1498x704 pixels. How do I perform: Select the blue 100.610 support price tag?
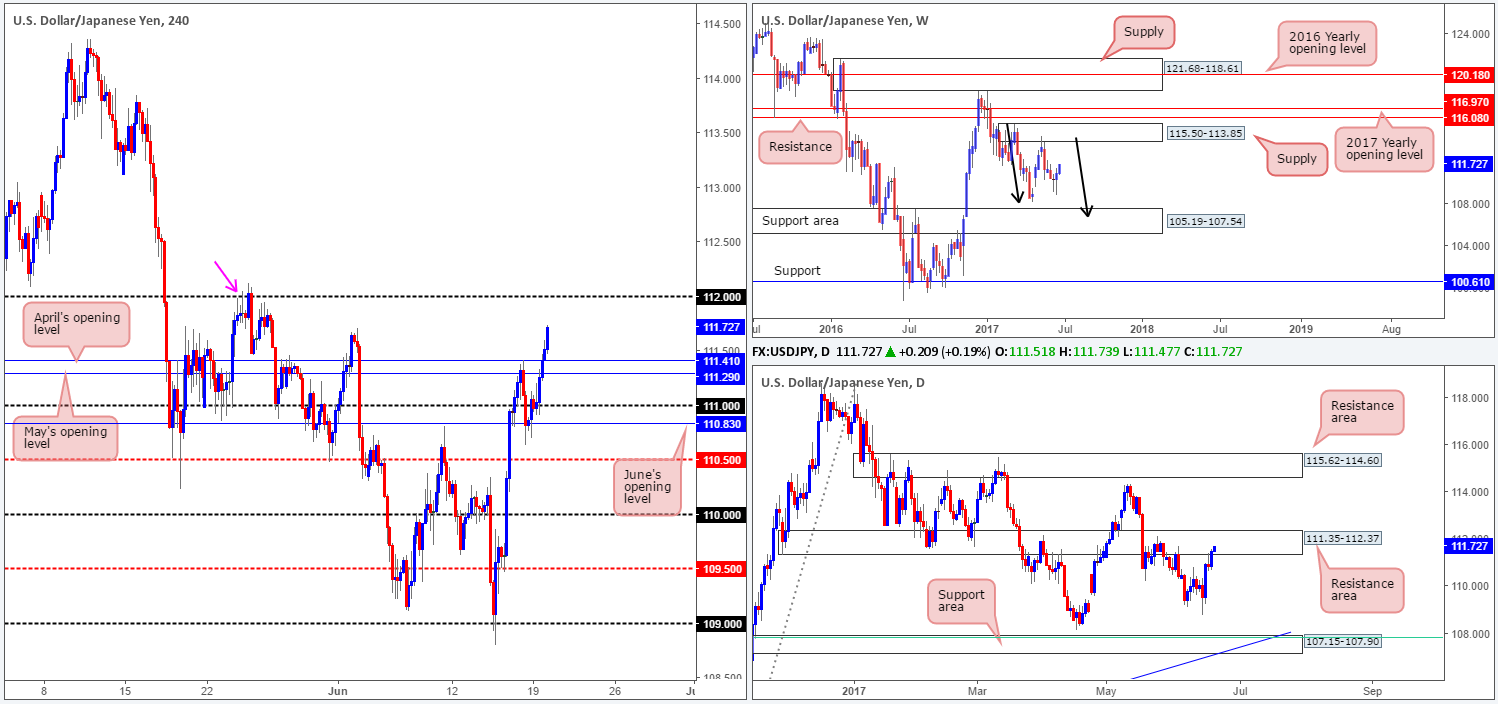click(x=1470, y=284)
